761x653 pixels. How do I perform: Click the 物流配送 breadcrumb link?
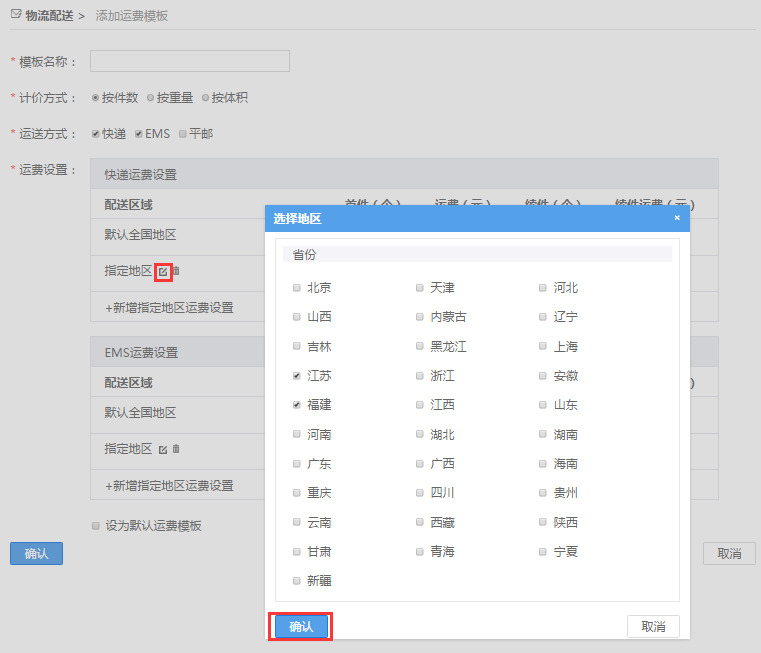(47, 16)
